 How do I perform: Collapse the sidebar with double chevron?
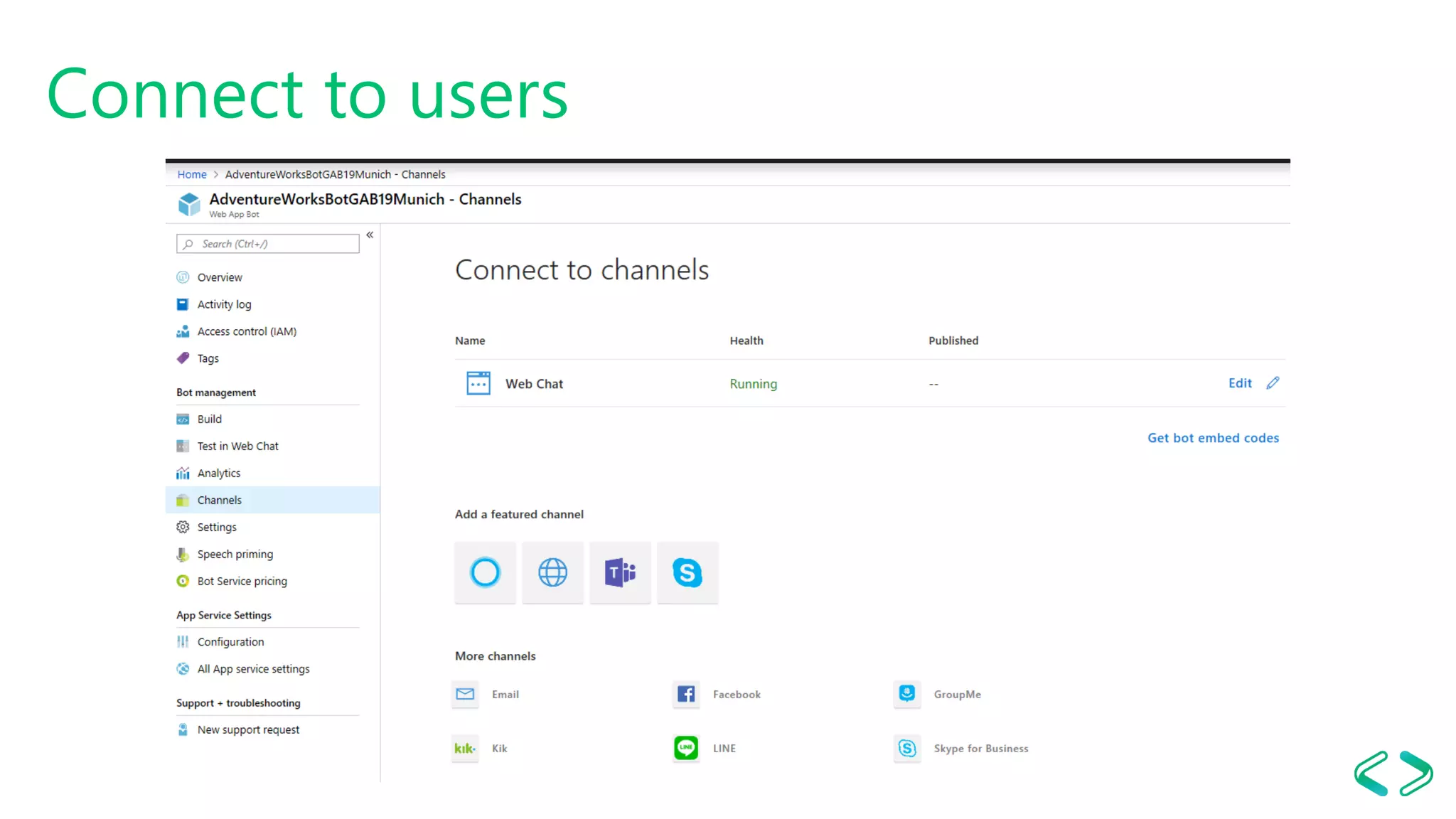pyautogui.click(x=370, y=235)
